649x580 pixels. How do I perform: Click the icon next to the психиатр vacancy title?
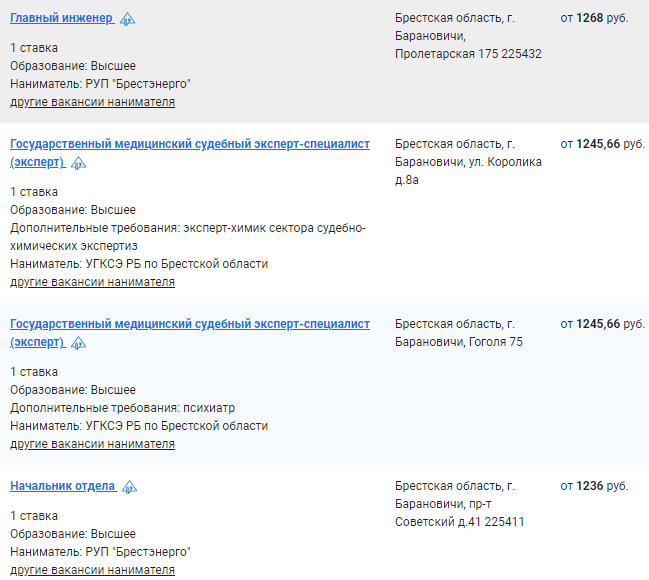[78, 343]
